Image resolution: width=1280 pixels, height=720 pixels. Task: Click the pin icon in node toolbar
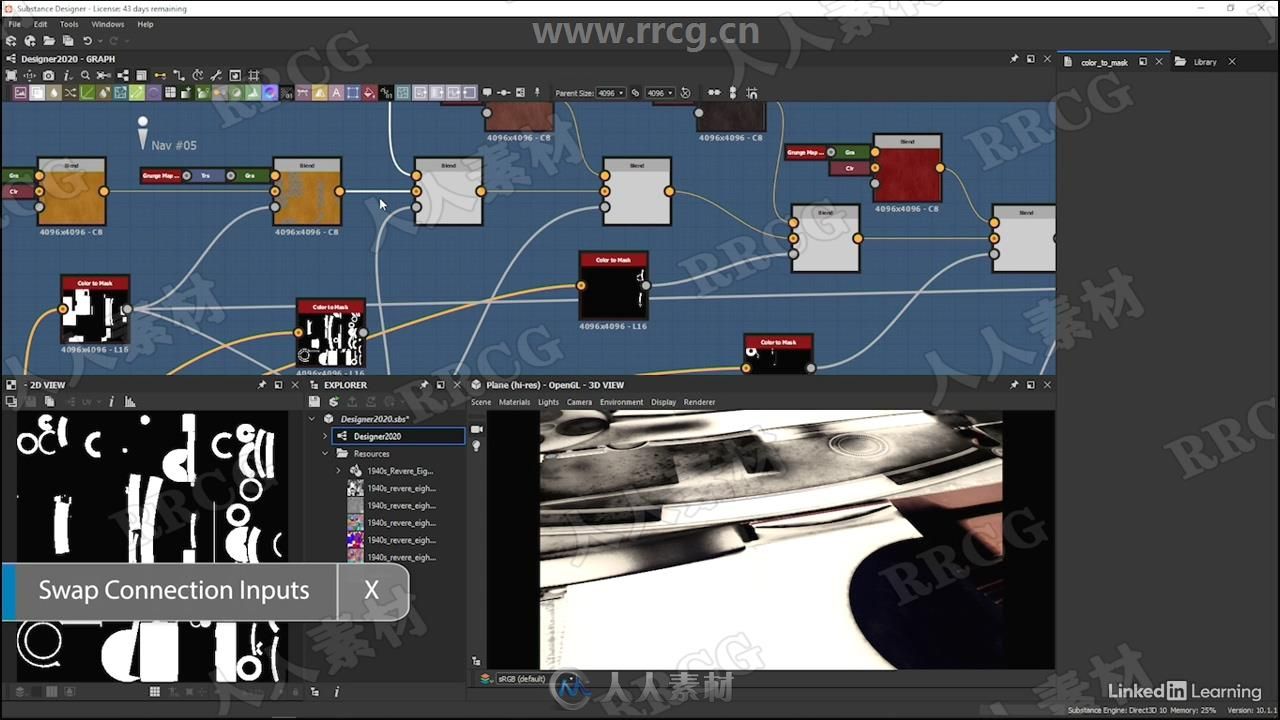pyautogui.click(x=536, y=92)
